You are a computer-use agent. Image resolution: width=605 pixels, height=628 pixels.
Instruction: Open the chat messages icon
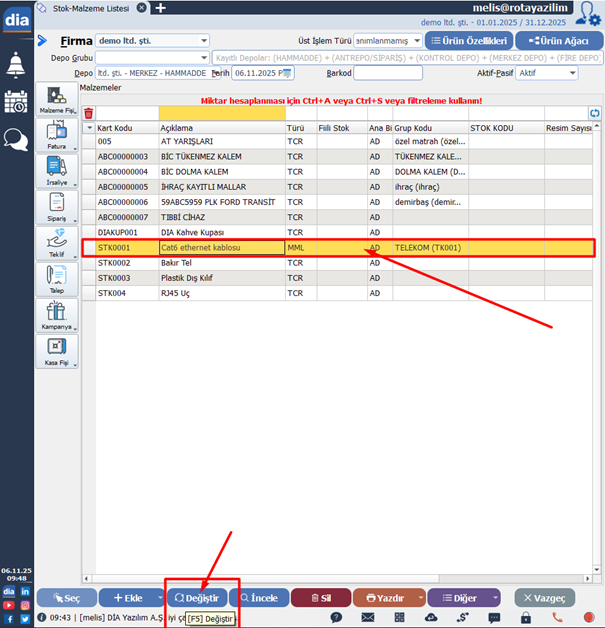[x=16, y=139]
